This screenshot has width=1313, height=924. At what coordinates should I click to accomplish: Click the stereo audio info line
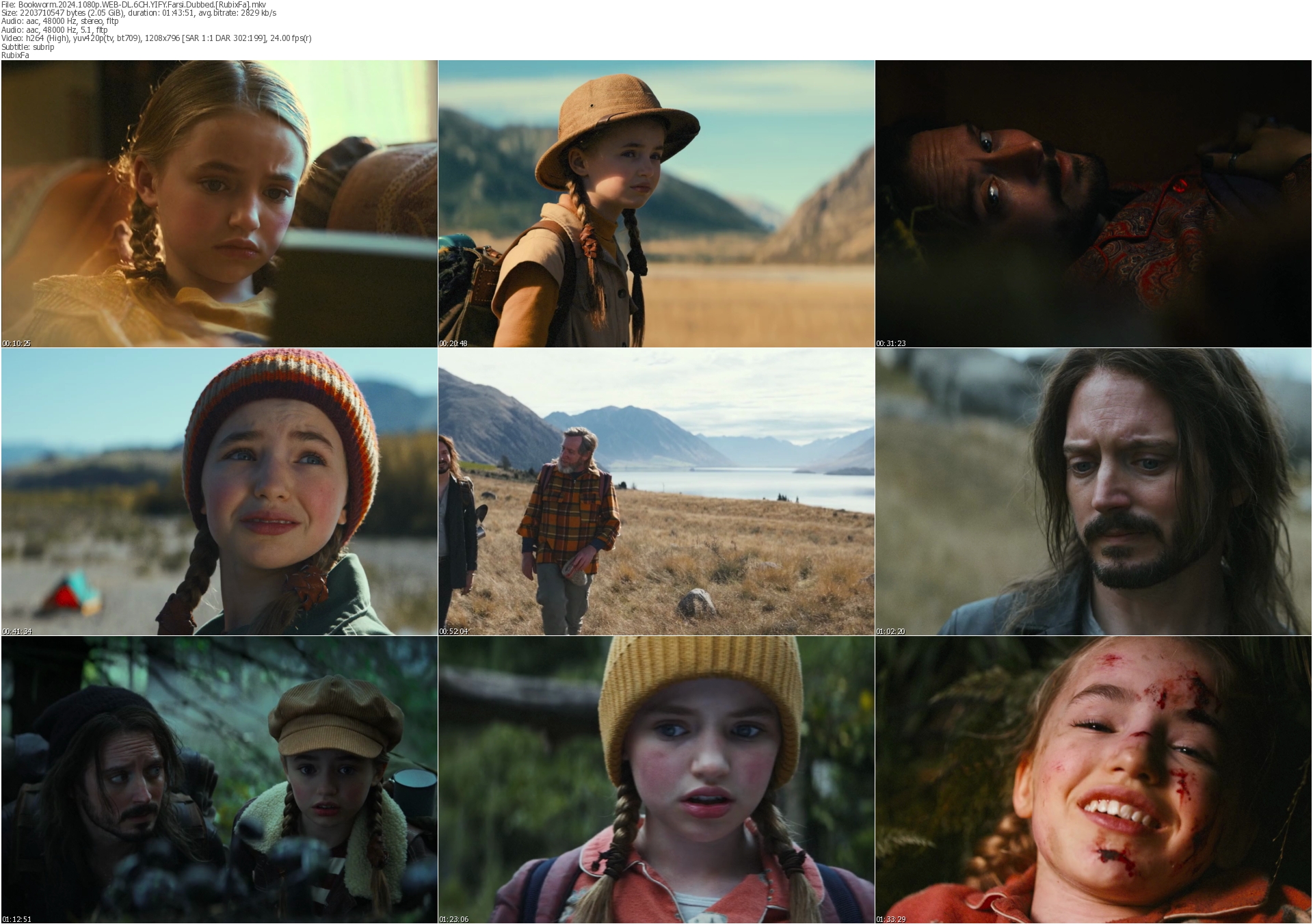(x=60, y=21)
